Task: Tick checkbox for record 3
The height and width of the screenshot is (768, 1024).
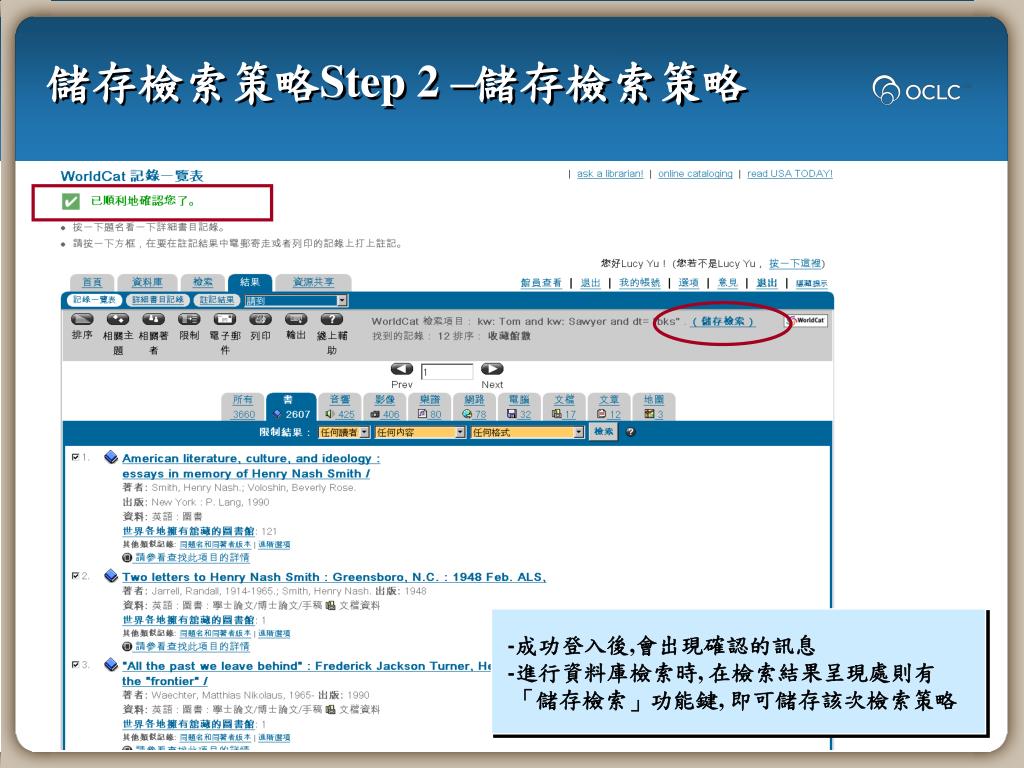Action: point(75,664)
